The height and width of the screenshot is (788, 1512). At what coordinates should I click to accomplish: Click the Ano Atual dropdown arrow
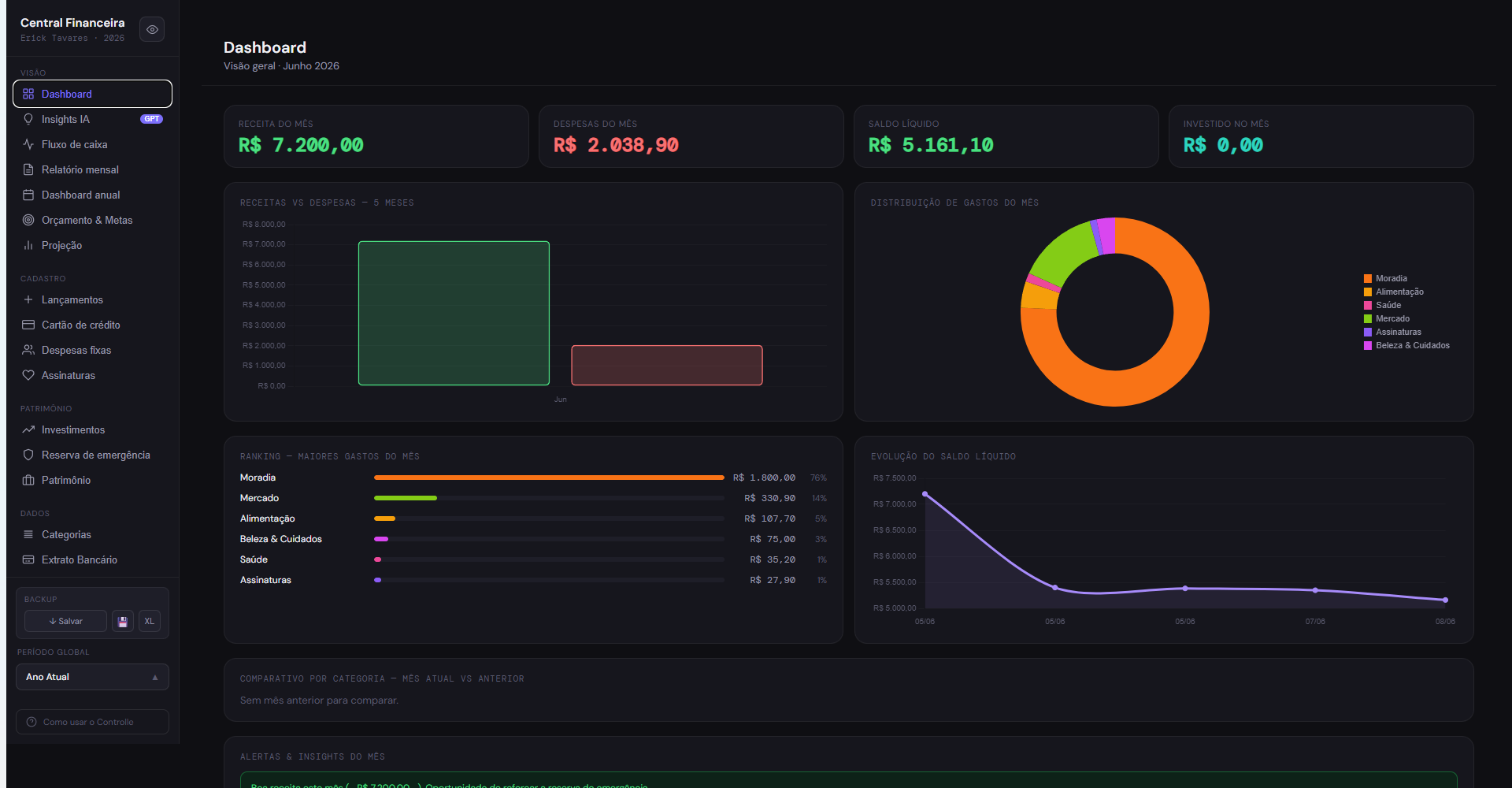[x=155, y=677]
